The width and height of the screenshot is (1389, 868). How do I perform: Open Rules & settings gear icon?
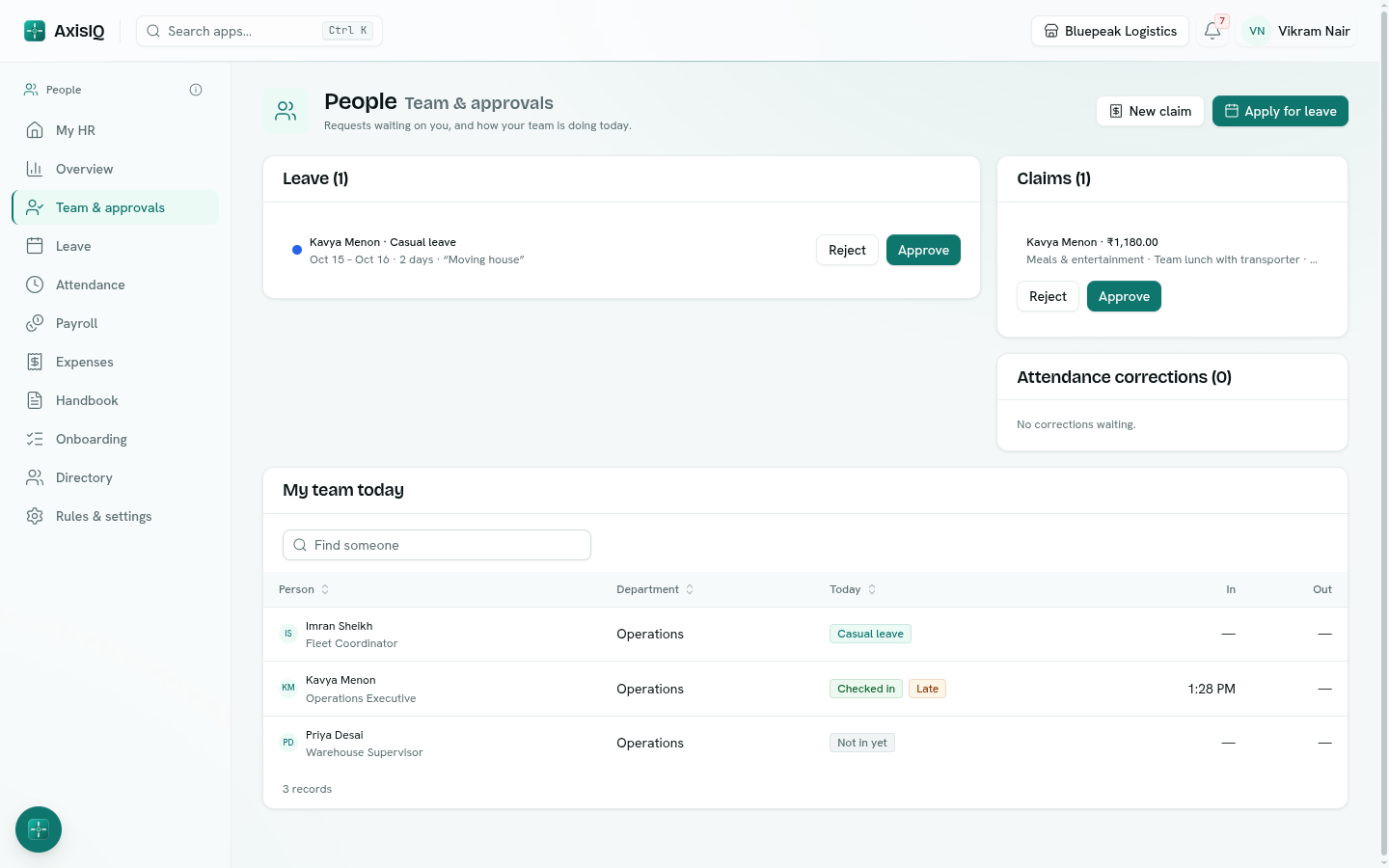[x=35, y=516]
